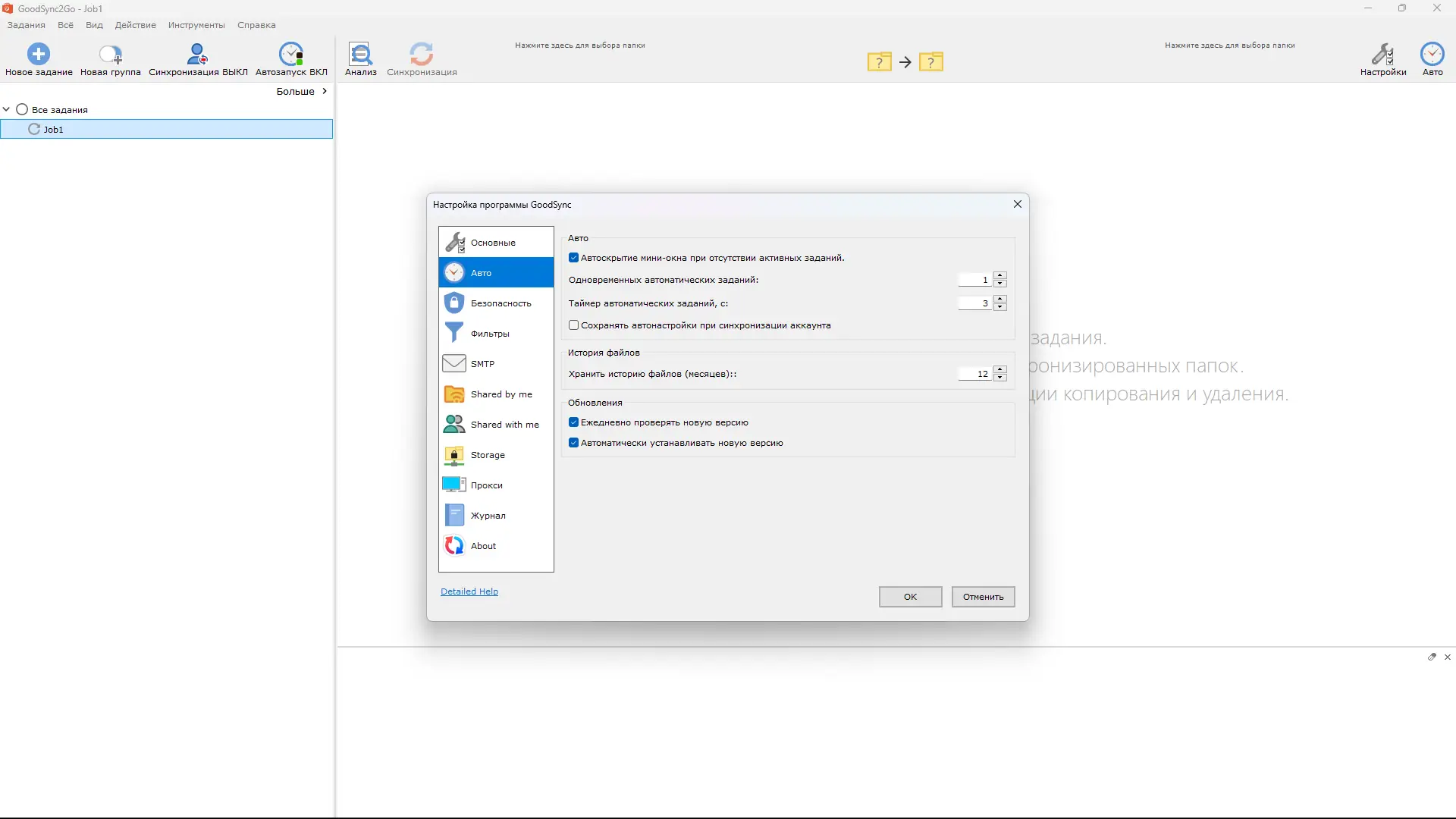Click the left folder selection icon
1456x819 pixels.
(x=879, y=62)
